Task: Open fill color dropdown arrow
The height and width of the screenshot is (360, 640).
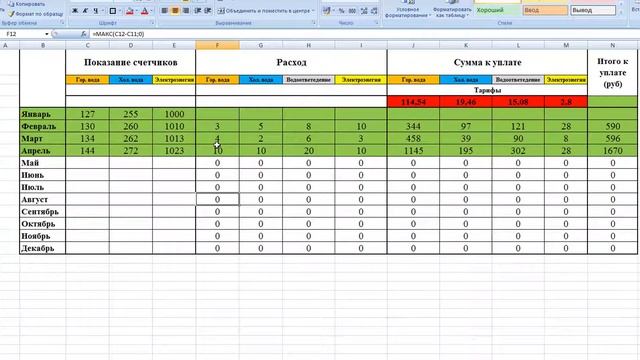Action: (137, 11)
